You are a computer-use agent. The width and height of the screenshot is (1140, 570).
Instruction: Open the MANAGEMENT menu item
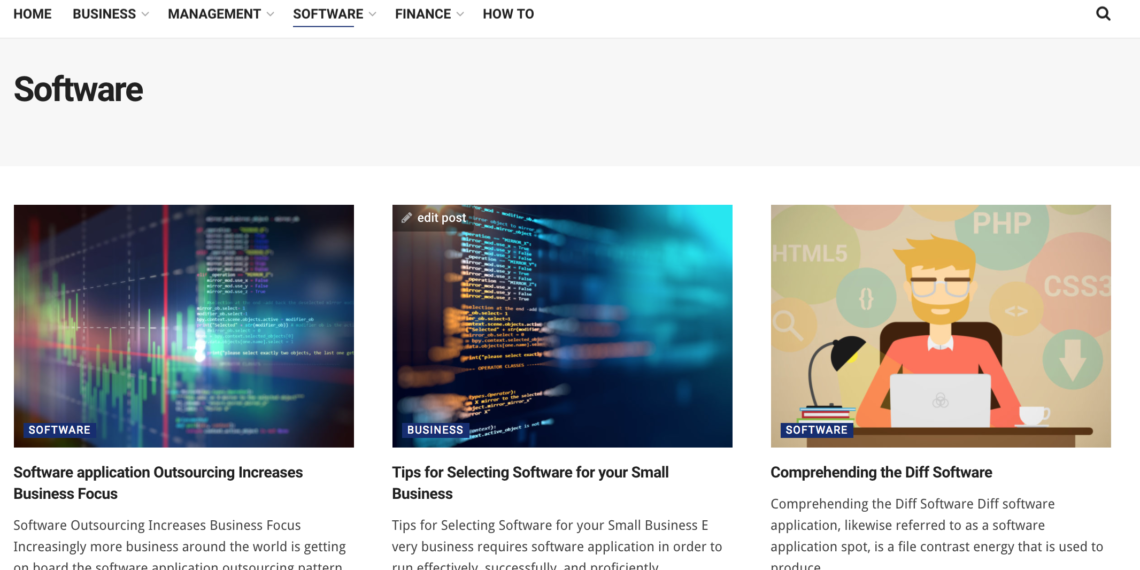coord(214,14)
